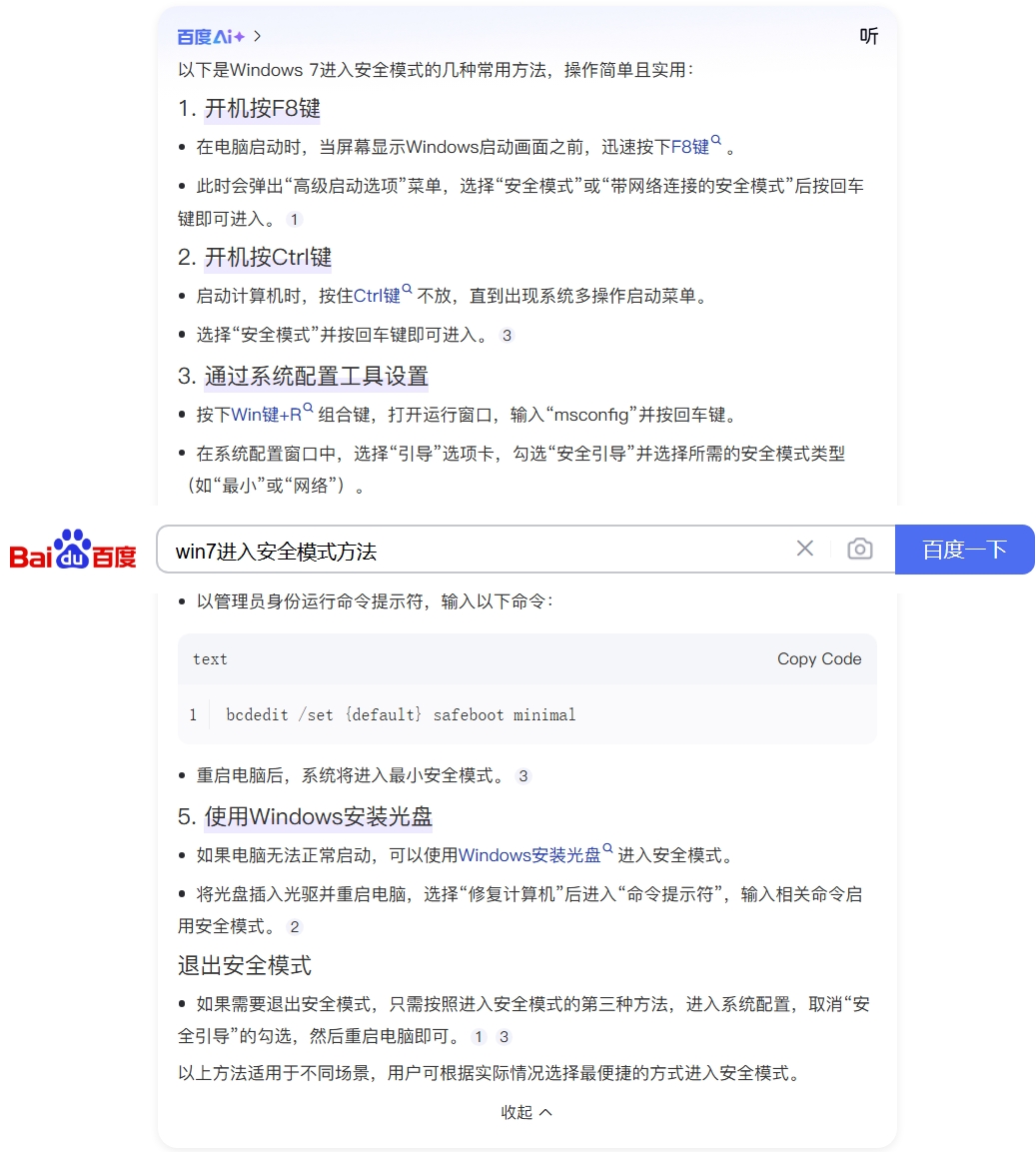Open citation 2 after 用安全模式
Screen dimensions: 1036x1152
[294, 927]
